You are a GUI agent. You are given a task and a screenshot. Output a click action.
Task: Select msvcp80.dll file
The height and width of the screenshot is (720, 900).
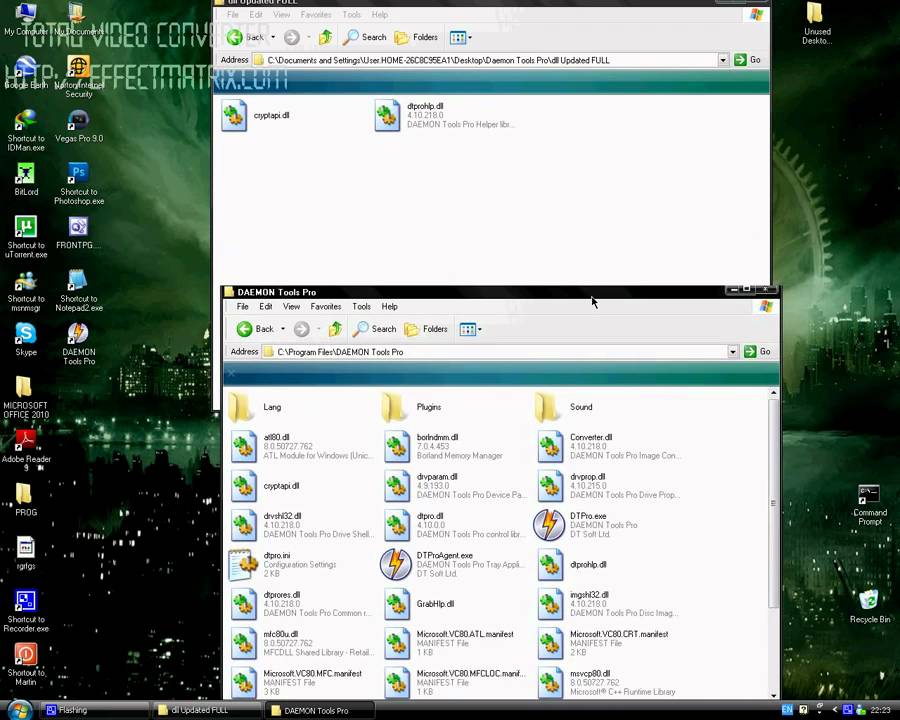[606, 682]
